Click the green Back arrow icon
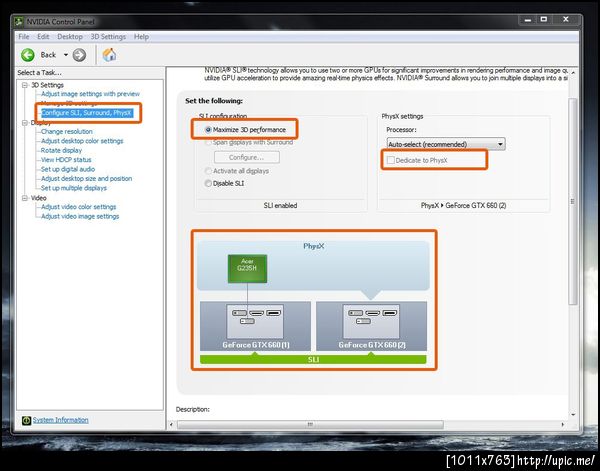This screenshot has height=471, width=600. 28,55
